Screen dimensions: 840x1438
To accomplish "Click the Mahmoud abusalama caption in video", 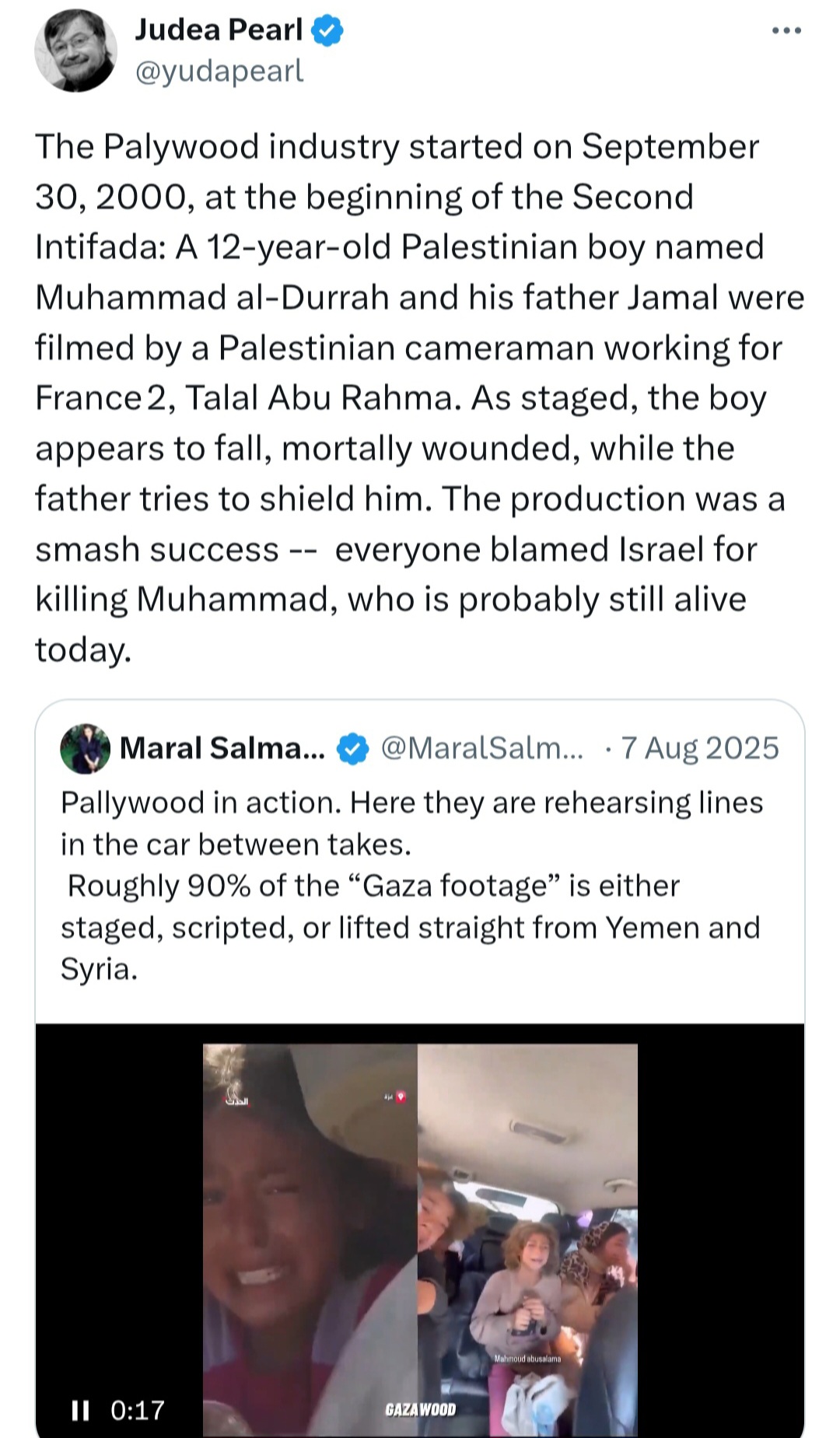I will point(527,1359).
